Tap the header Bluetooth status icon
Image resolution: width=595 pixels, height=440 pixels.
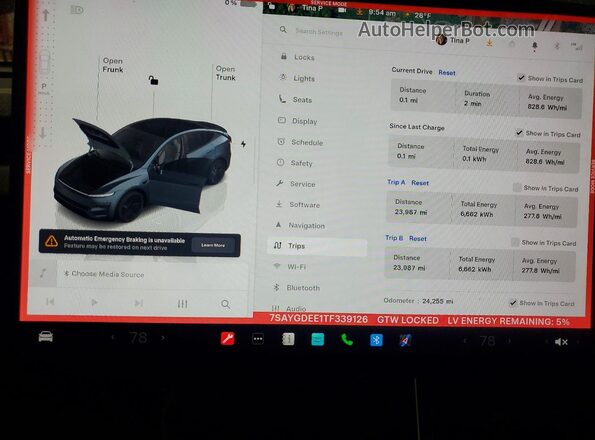click(x=557, y=46)
